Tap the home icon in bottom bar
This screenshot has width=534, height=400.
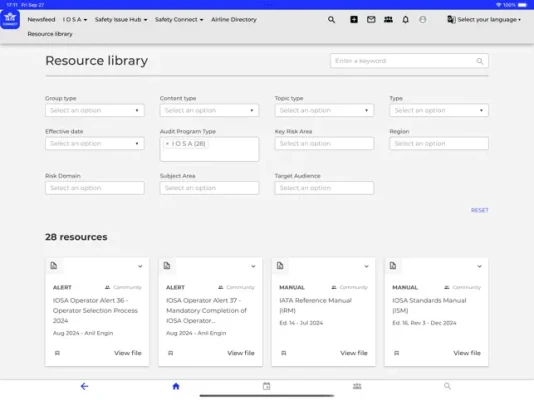176,386
